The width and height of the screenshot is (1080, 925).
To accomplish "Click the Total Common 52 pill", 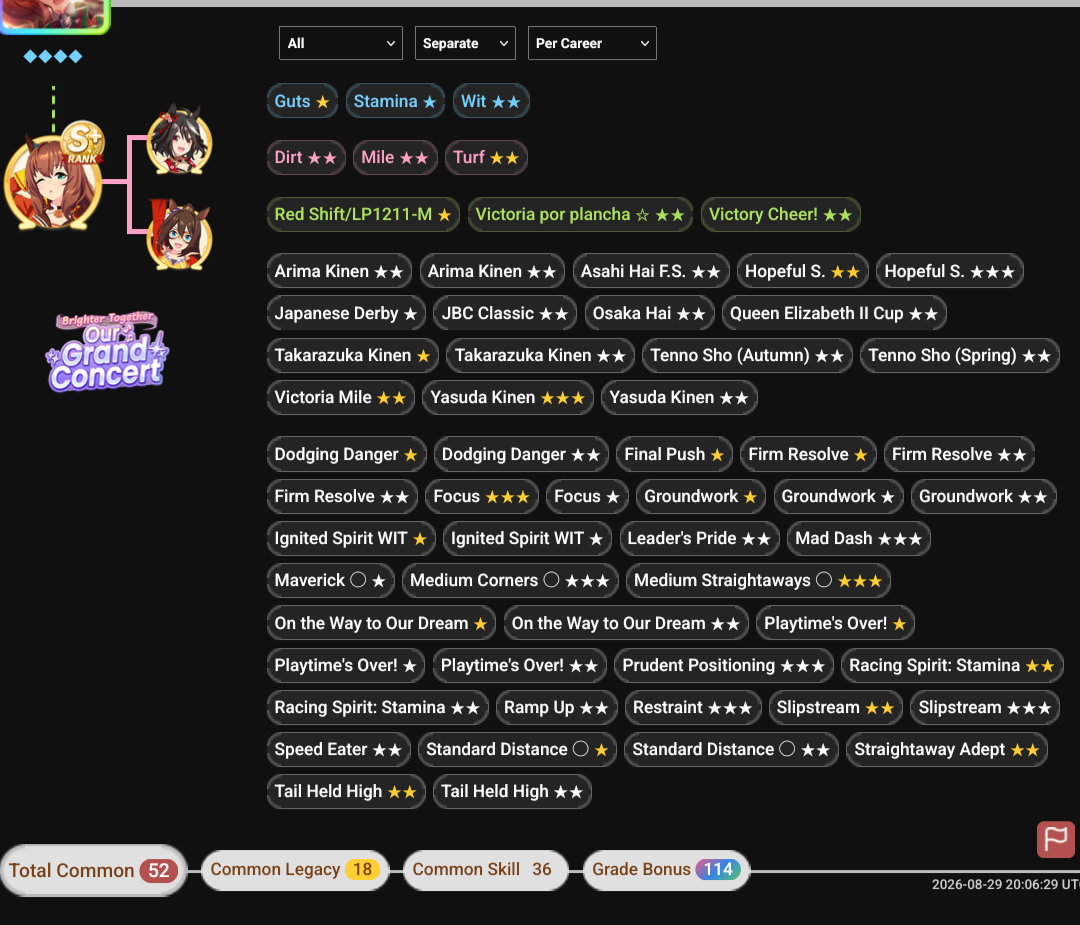I will coord(94,871).
